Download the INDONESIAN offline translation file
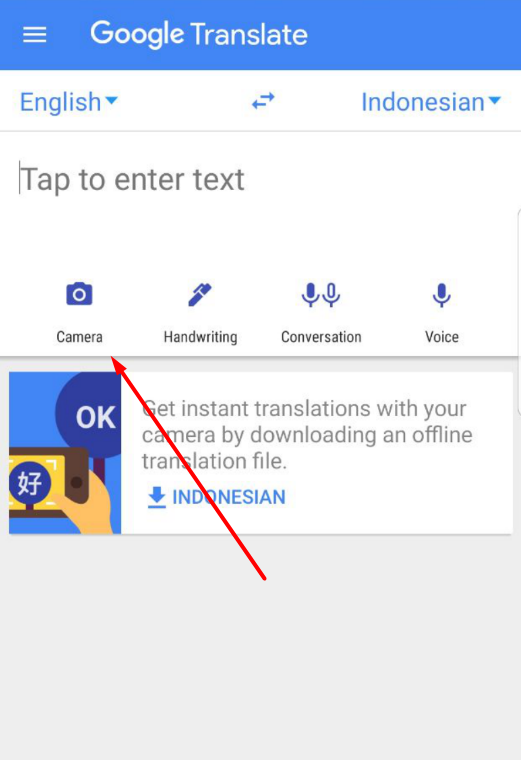Screen dimensions: 521x760 [216, 497]
